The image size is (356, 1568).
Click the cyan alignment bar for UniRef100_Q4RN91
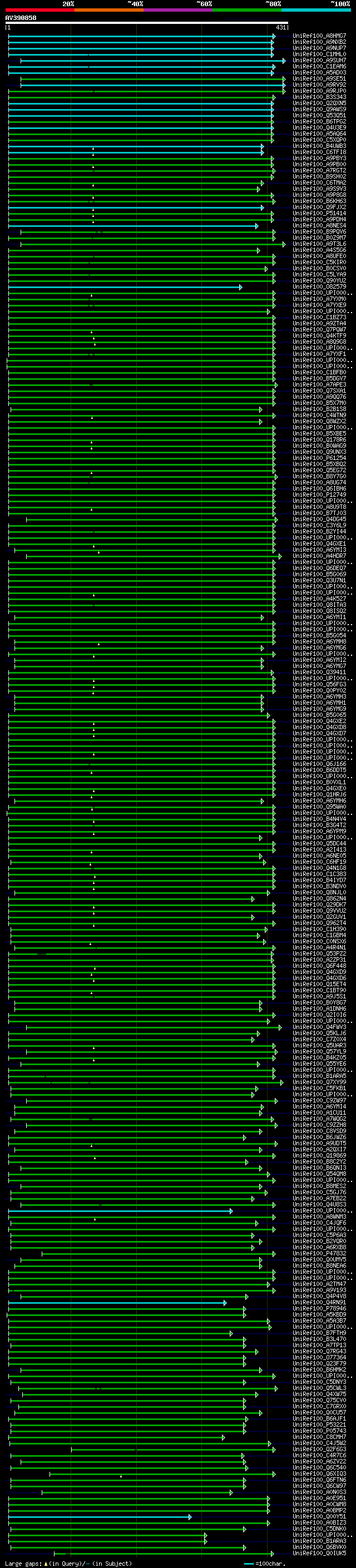[x=117, y=1303]
